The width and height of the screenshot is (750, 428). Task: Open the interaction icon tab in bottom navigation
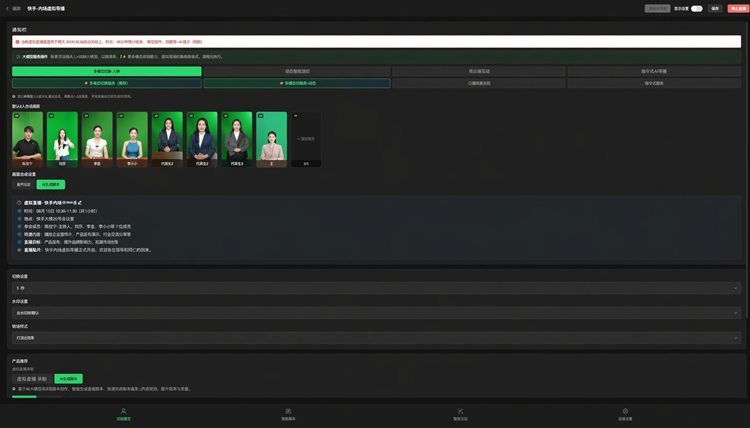(x=460, y=414)
